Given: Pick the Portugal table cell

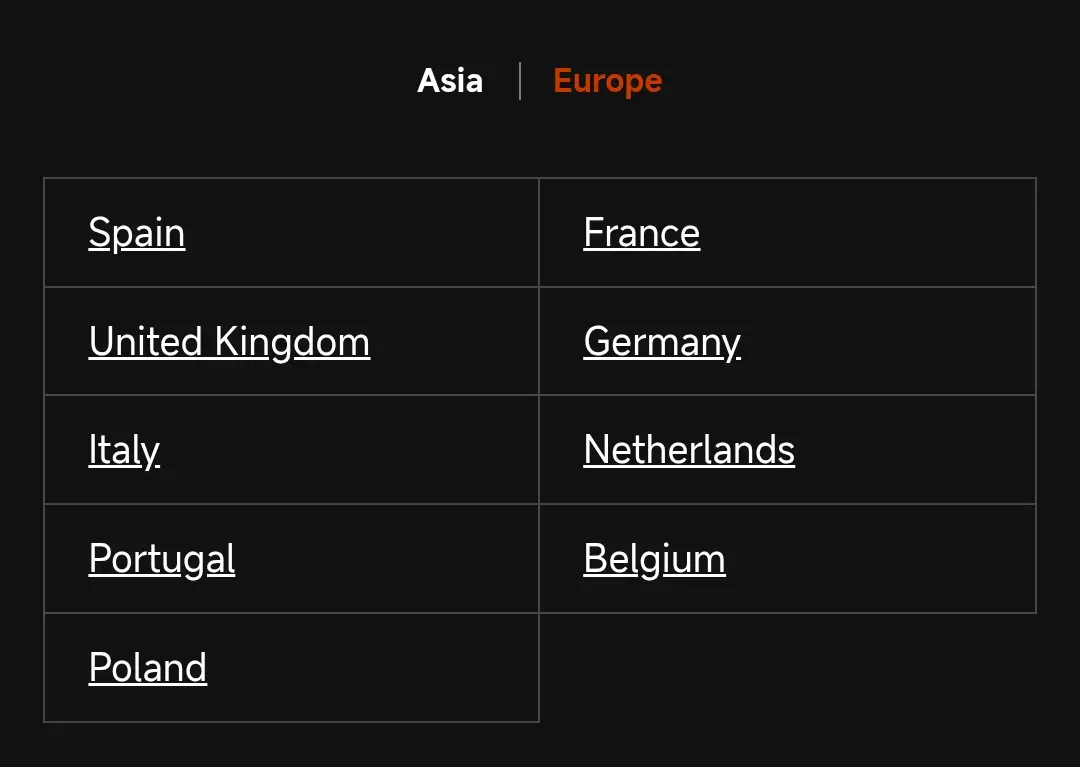Looking at the screenshot, I should [x=291, y=559].
